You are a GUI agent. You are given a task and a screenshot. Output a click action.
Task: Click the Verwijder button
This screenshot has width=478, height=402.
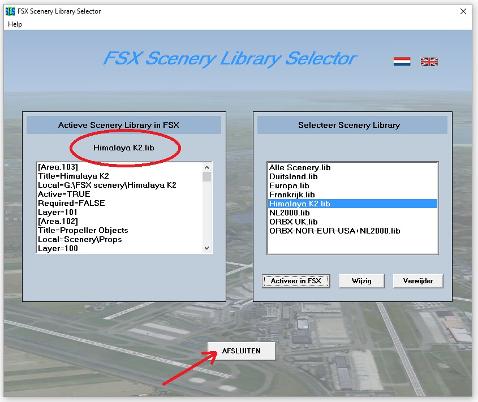point(418,281)
